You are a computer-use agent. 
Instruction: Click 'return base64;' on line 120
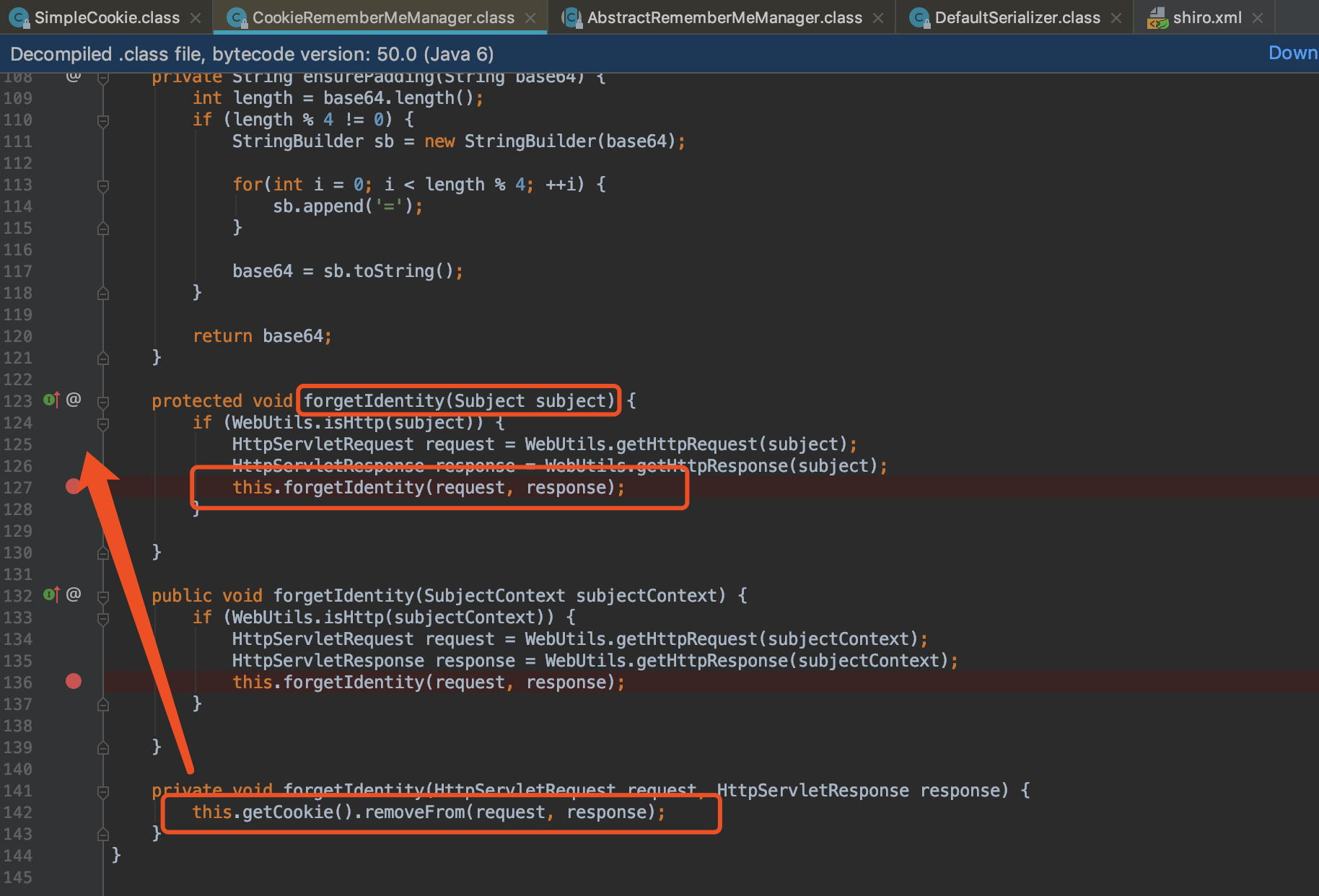(262, 336)
